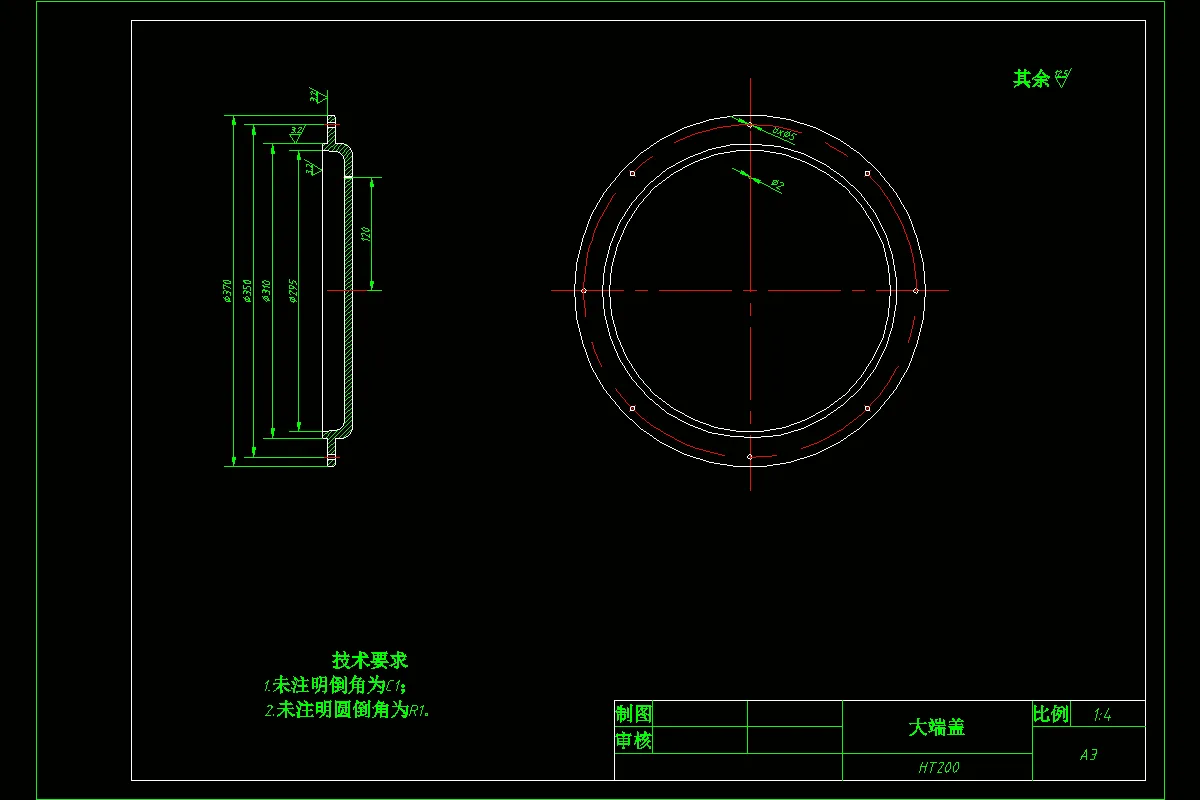This screenshot has height=800, width=1200.
Task: Click the 制图 title block cell
Action: click(634, 714)
